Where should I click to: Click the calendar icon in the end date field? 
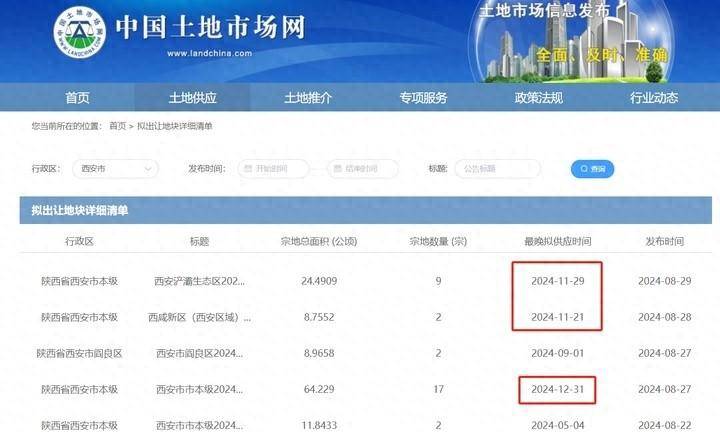[x=338, y=169]
